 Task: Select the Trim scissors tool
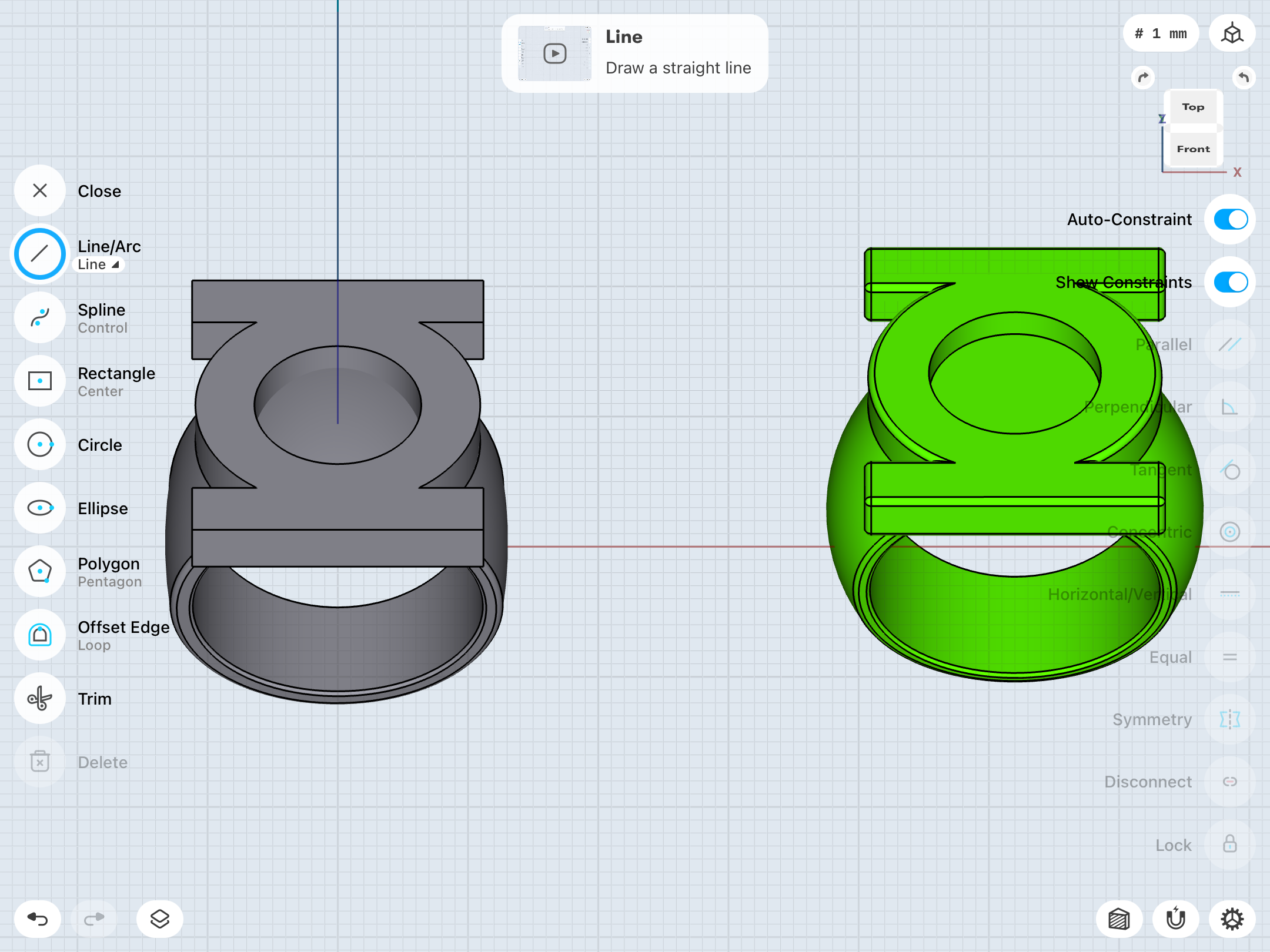[40, 699]
